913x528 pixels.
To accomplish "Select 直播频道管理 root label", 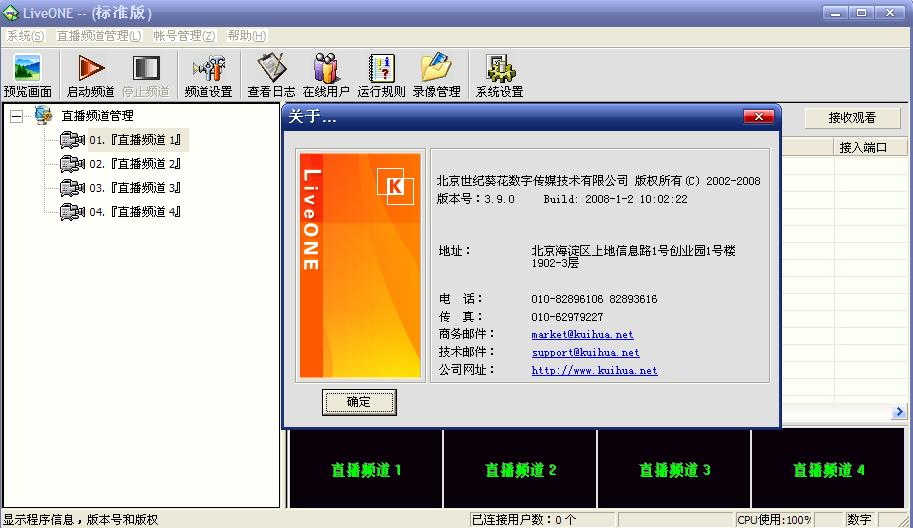I will tap(97, 116).
